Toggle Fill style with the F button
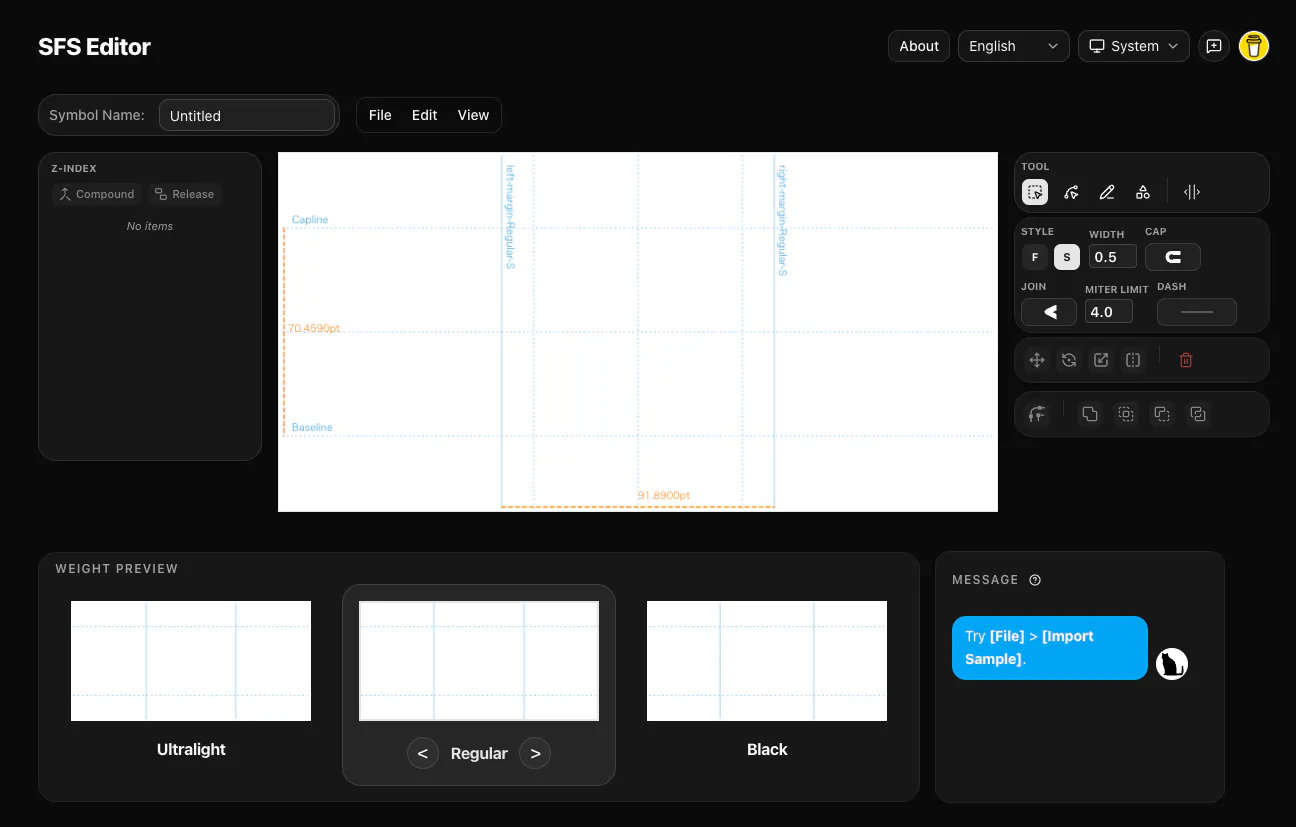The height and width of the screenshot is (827, 1296). pos(1035,257)
